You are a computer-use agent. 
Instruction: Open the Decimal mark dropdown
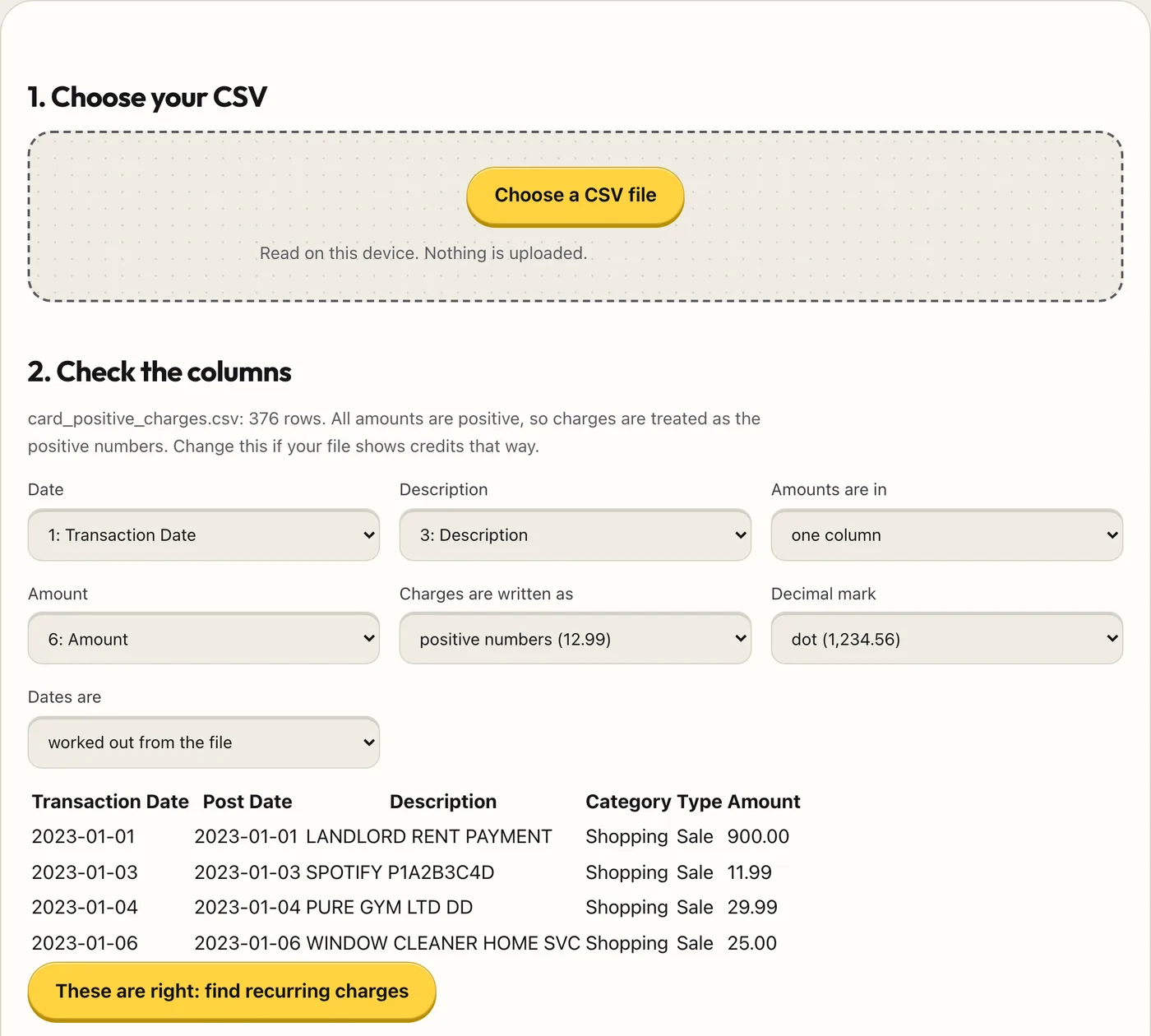click(x=947, y=639)
